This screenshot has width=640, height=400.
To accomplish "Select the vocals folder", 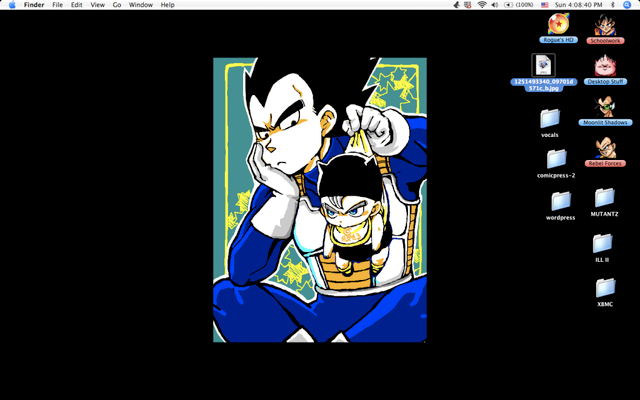I will [x=549, y=118].
